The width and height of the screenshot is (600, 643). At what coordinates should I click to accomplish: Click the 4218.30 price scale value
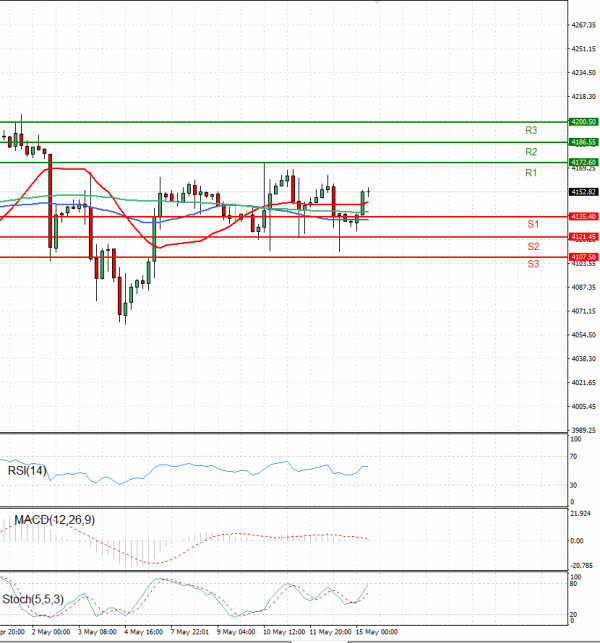click(x=584, y=97)
